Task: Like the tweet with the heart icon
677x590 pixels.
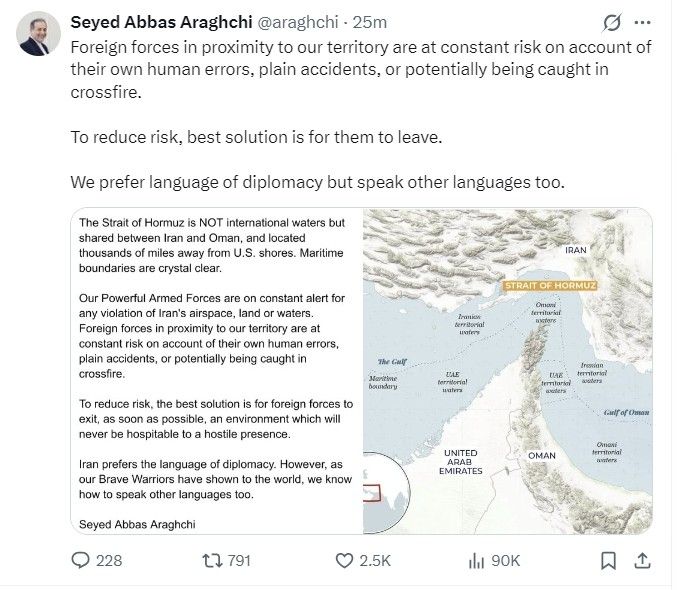Action: [344, 561]
